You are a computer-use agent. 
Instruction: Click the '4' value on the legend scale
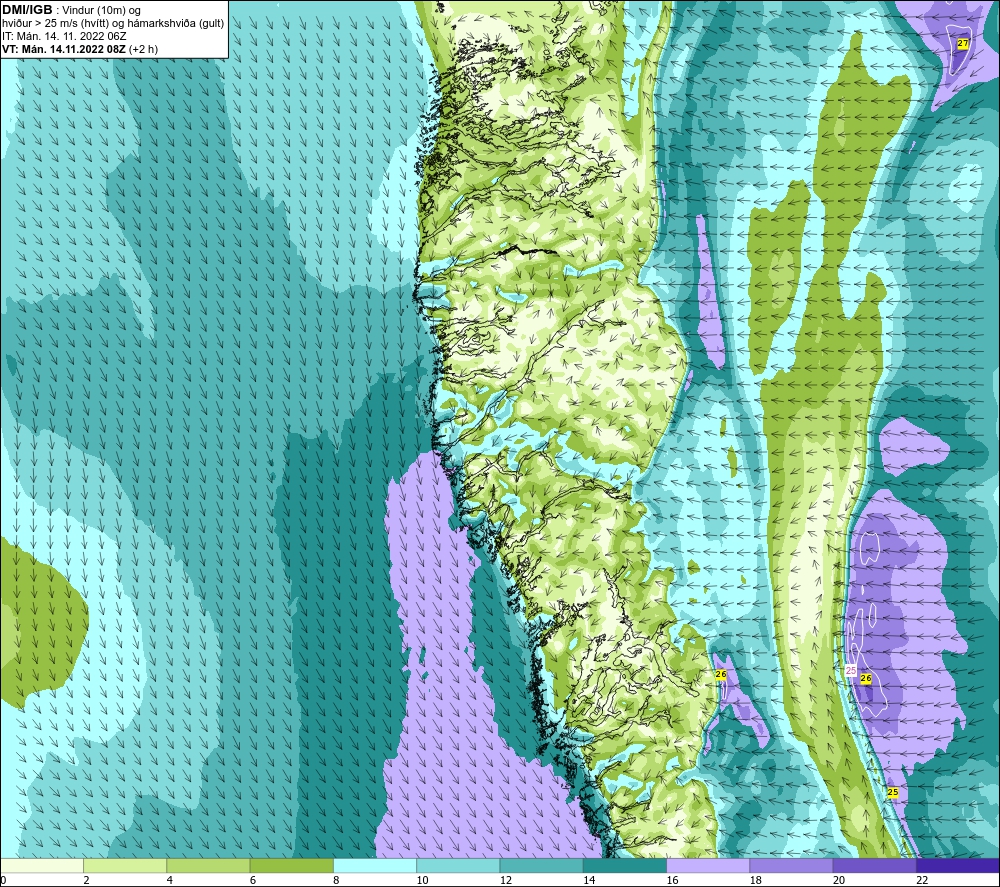[x=170, y=881]
